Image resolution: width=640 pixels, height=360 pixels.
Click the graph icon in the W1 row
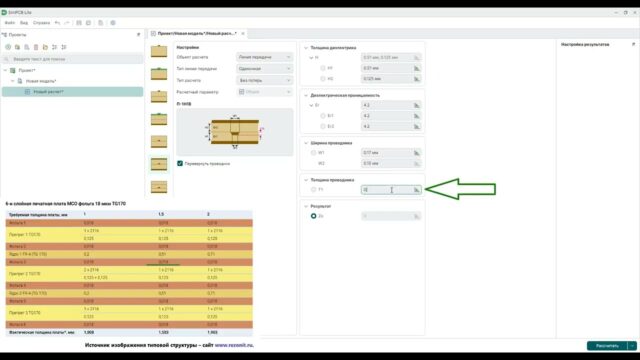coord(416,153)
